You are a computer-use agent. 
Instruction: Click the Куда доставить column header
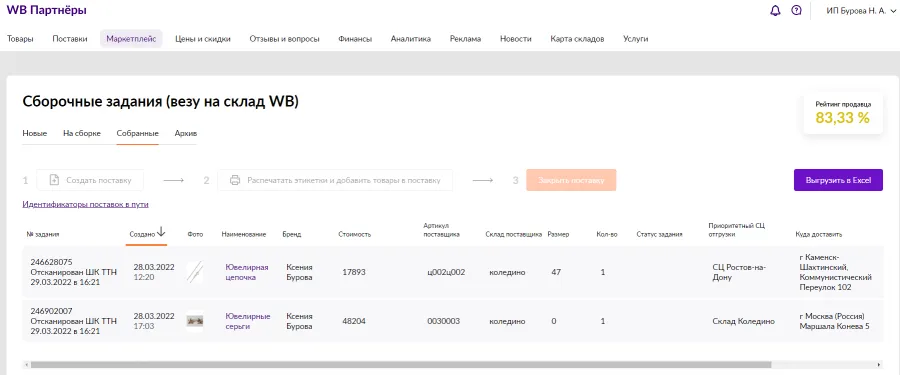(x=818, y=234)
